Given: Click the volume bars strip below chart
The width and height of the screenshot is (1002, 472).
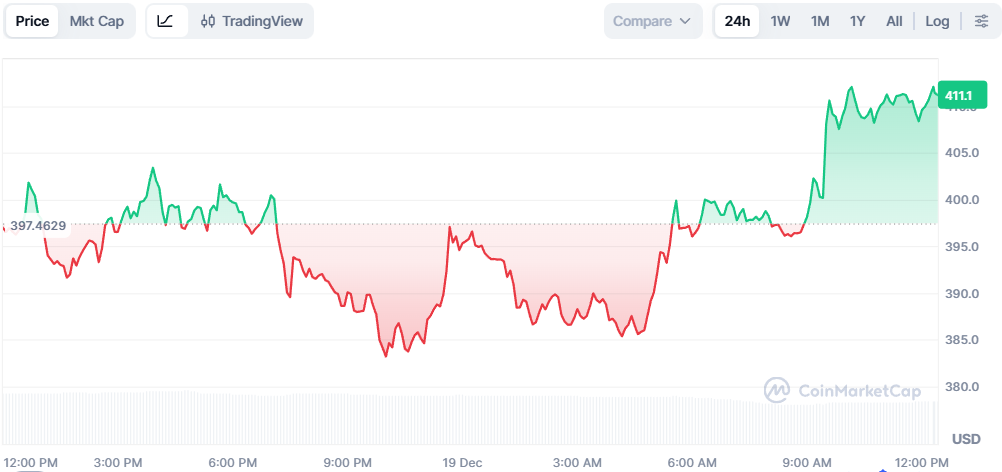Looking at the screenshot, I should [470, 418].
